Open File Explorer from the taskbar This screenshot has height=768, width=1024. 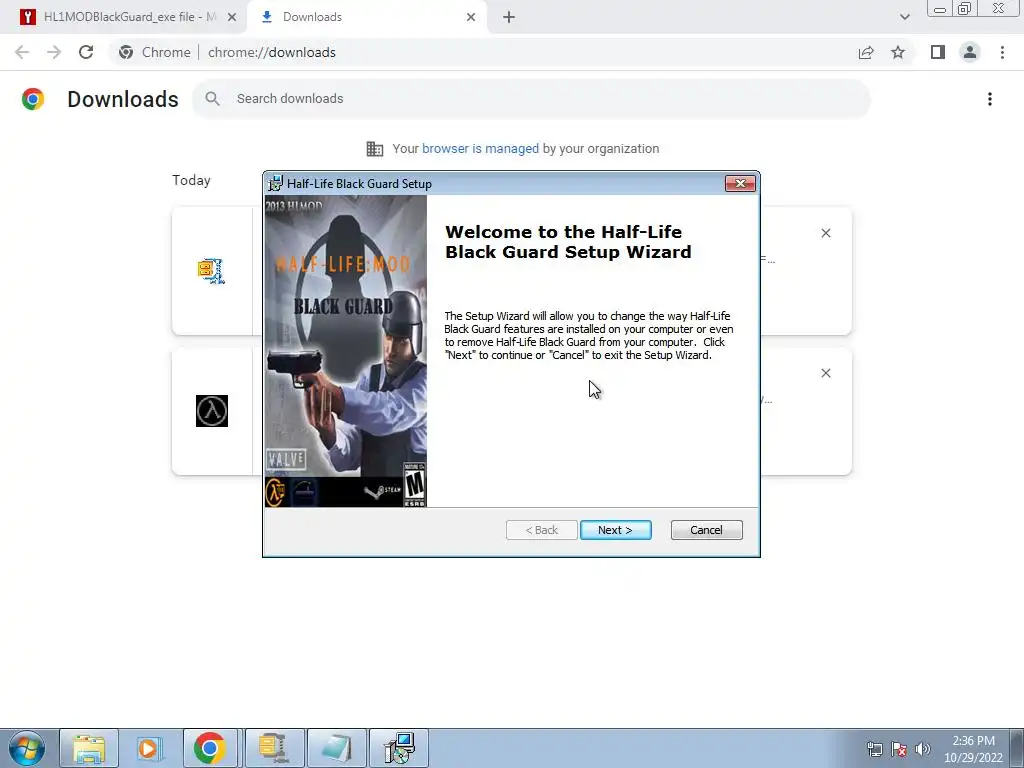coord(89,748)
